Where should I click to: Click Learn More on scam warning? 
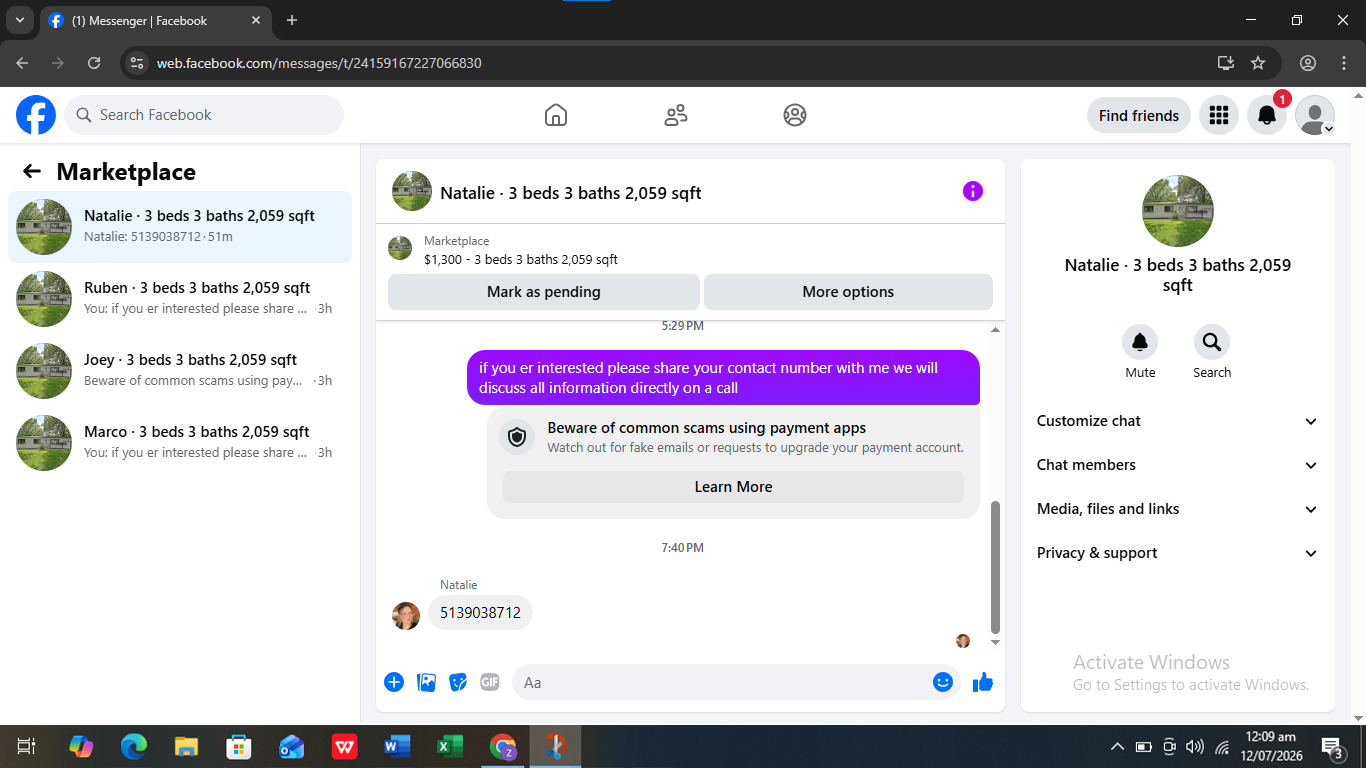click(x=734, y=487)
